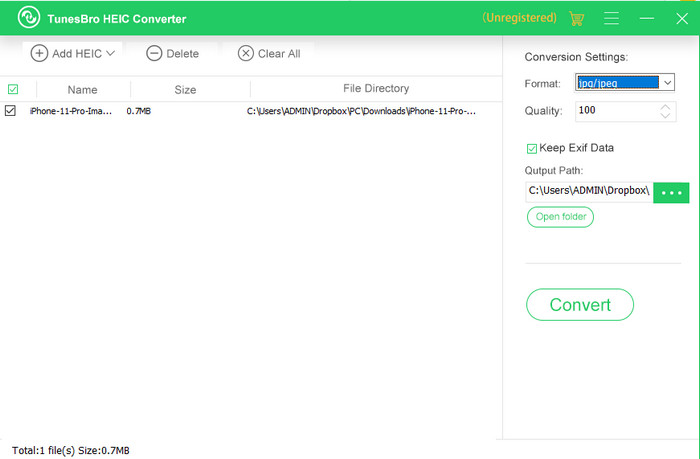Sort by the Size column header
700x459 pixels.
coord(185,90)
